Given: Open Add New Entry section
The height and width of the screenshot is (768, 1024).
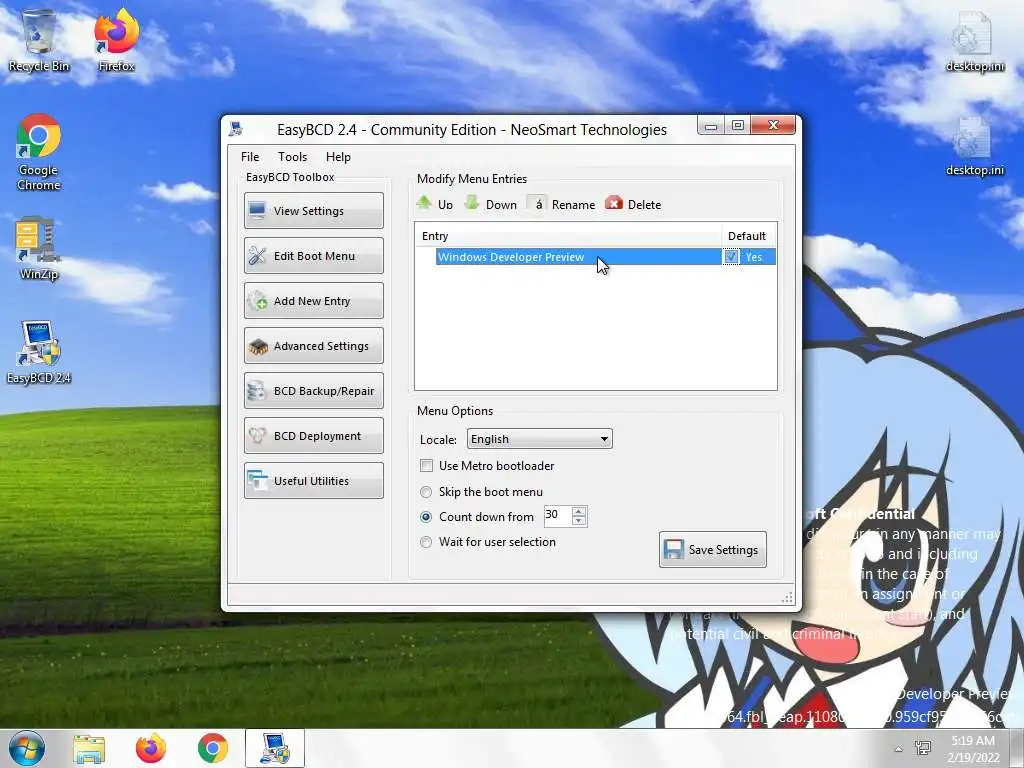Looking at the screenshot, I should 313,300.
